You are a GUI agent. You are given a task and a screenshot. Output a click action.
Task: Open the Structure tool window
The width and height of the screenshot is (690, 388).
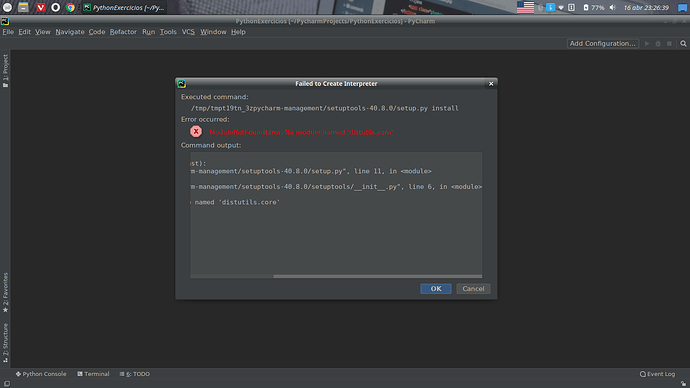5,343
